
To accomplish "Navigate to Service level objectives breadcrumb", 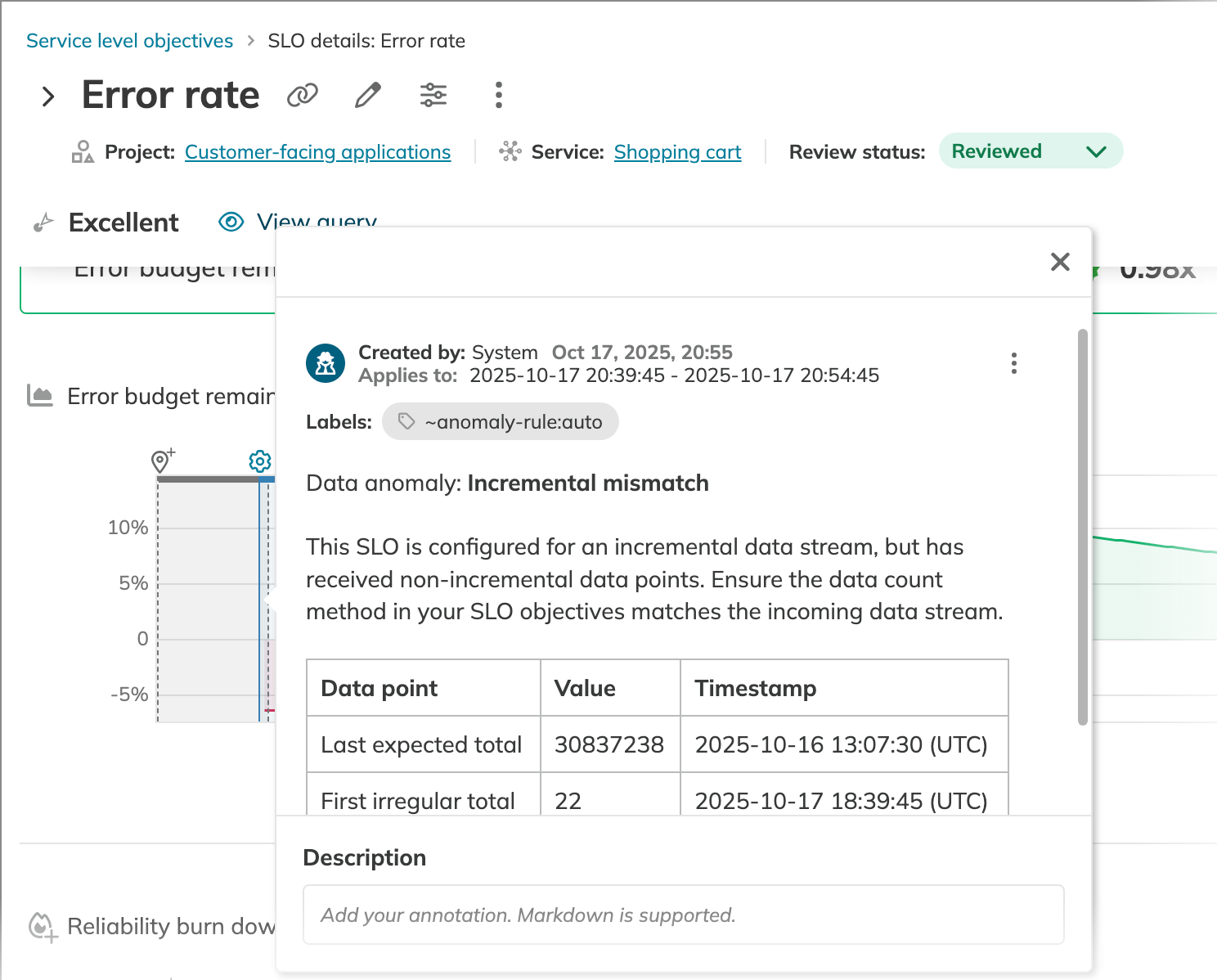I will 129,40.
